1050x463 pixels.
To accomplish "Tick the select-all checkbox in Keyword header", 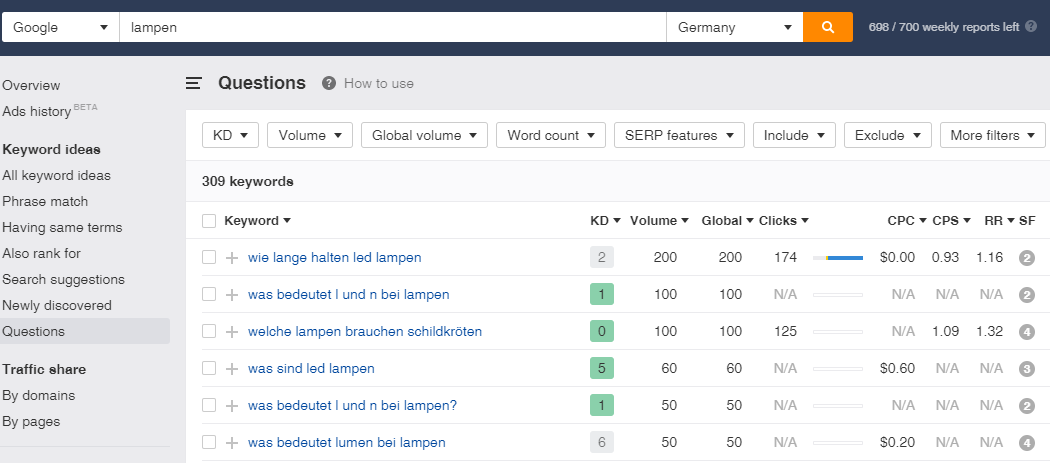I will 209,221.
